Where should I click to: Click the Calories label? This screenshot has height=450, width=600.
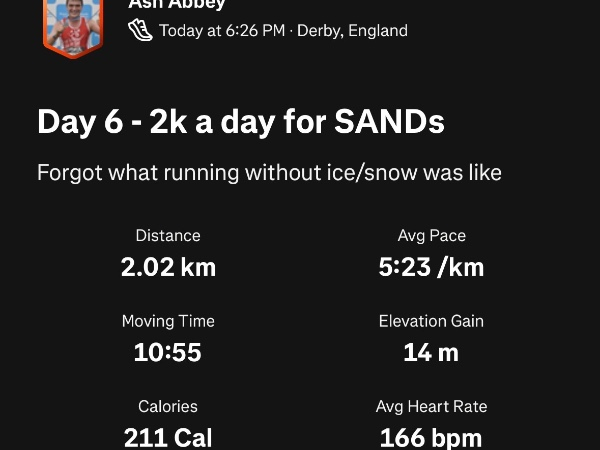click(x=168, y=407)
